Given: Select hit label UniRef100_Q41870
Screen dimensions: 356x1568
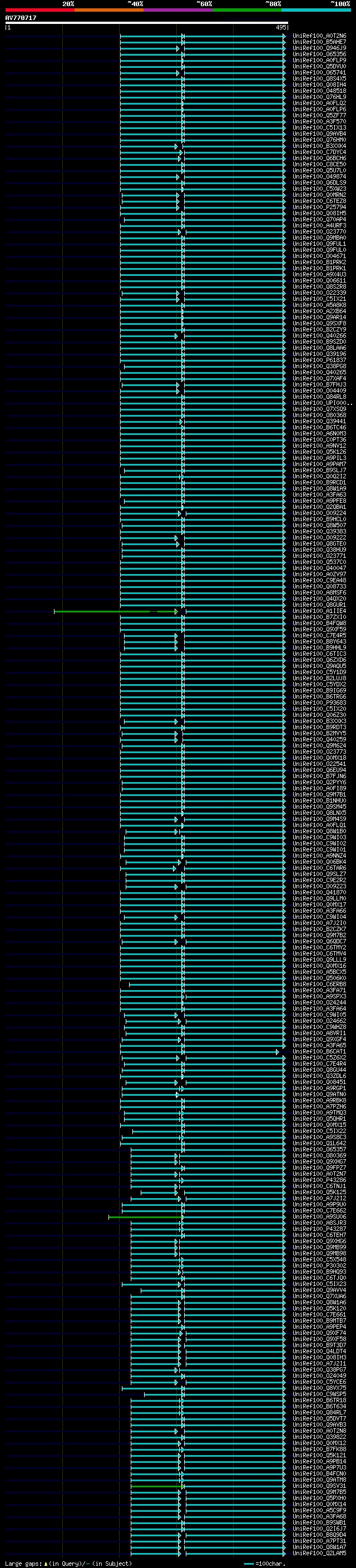Looking at the screenshot, I should click(x=319, y=893).
